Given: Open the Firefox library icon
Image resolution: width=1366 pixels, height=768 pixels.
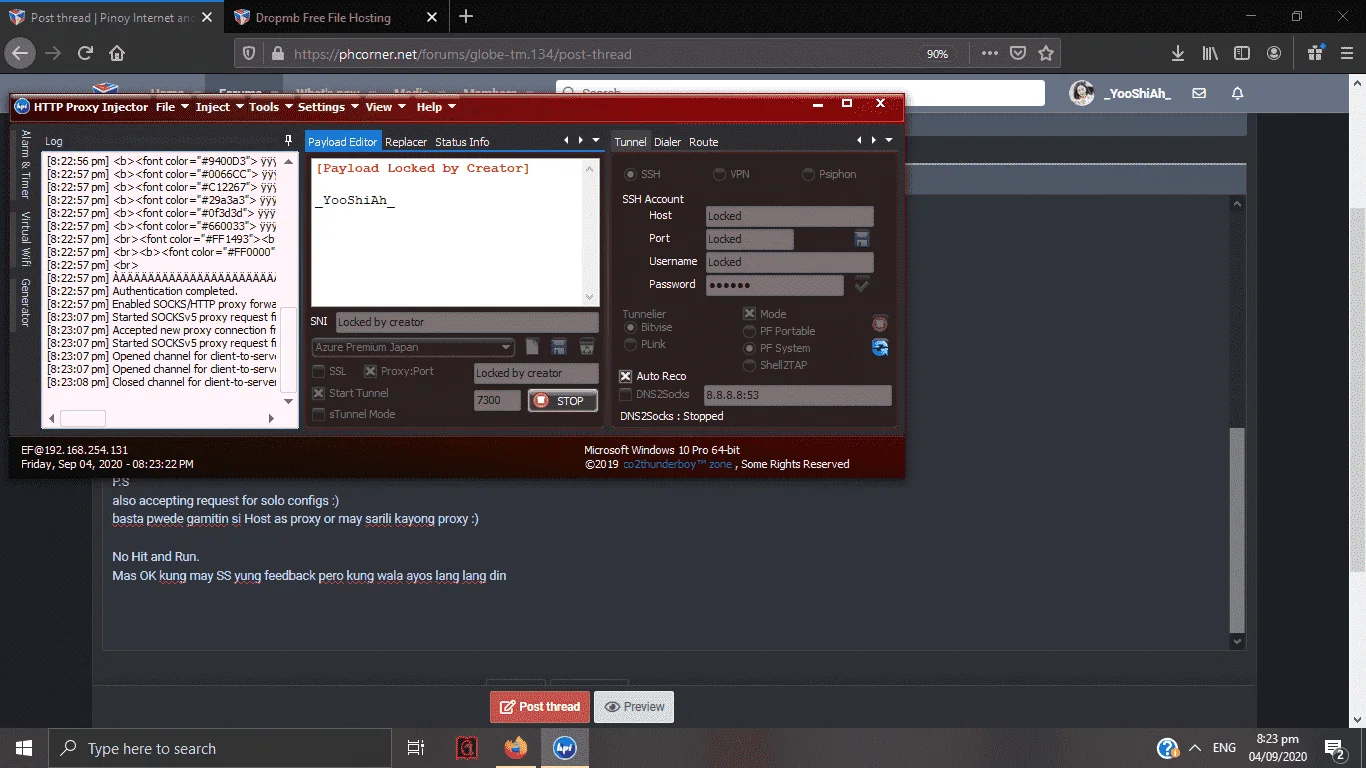Looking at the screenshot, I should pos(1210,53).
